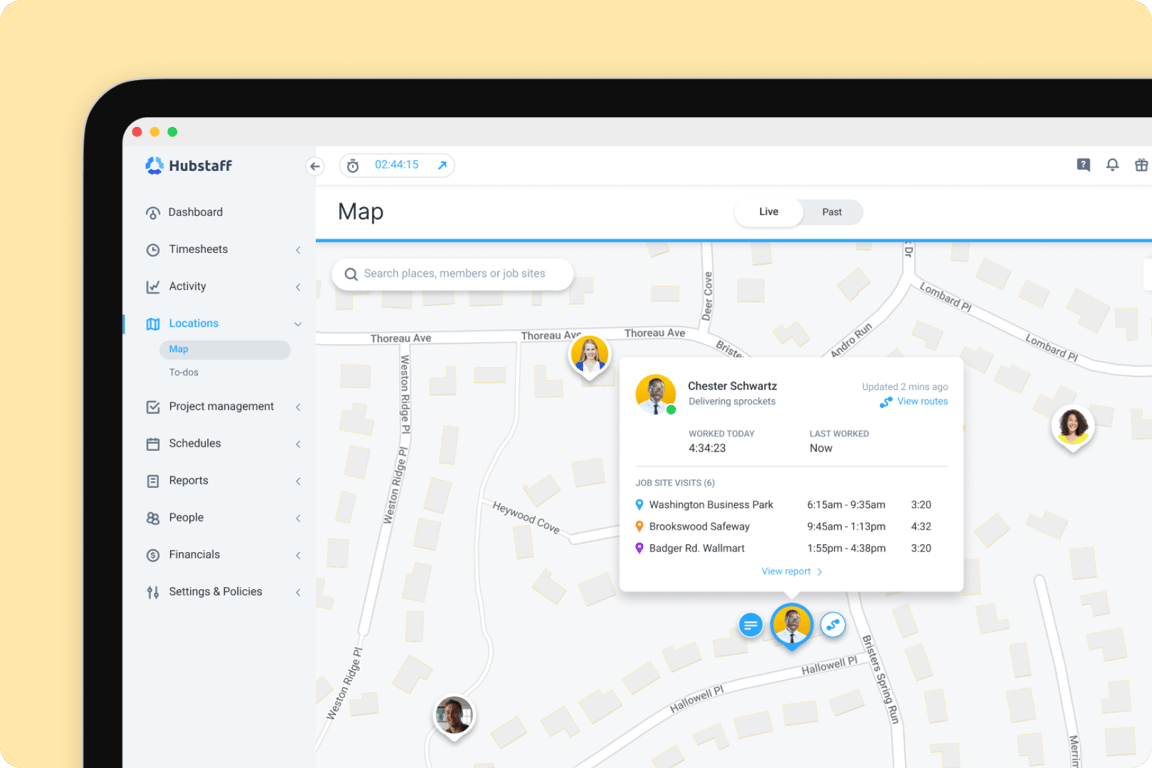1152x768 pixels.
Task: Open the notes icon left of Chester's marker
Action: (751, 624)
